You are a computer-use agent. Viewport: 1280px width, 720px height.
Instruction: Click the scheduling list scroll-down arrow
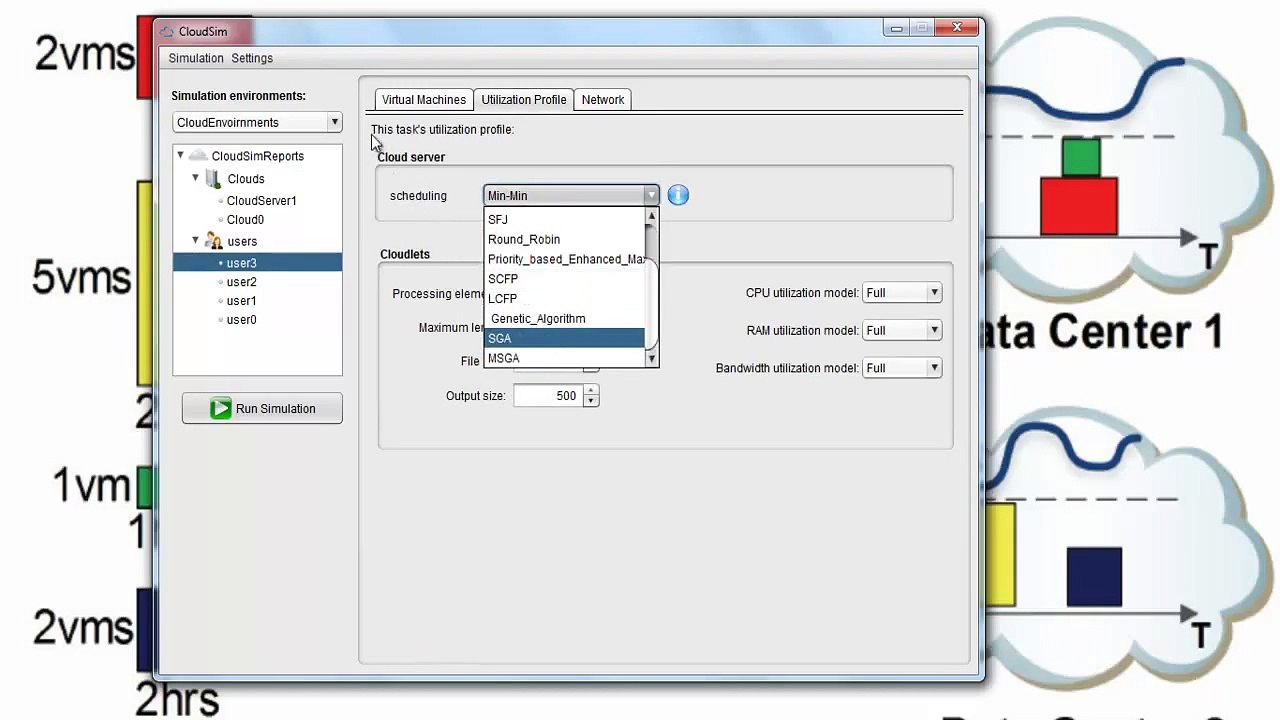(652, 358)
